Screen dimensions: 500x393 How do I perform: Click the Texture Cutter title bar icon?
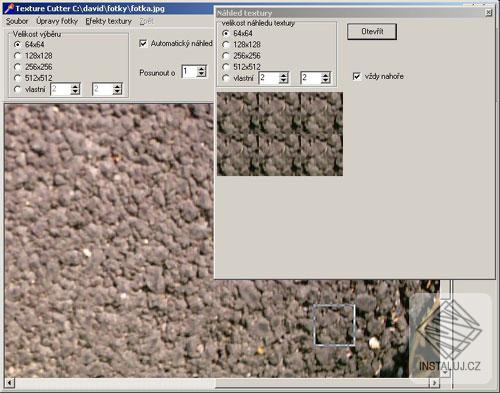9,8
